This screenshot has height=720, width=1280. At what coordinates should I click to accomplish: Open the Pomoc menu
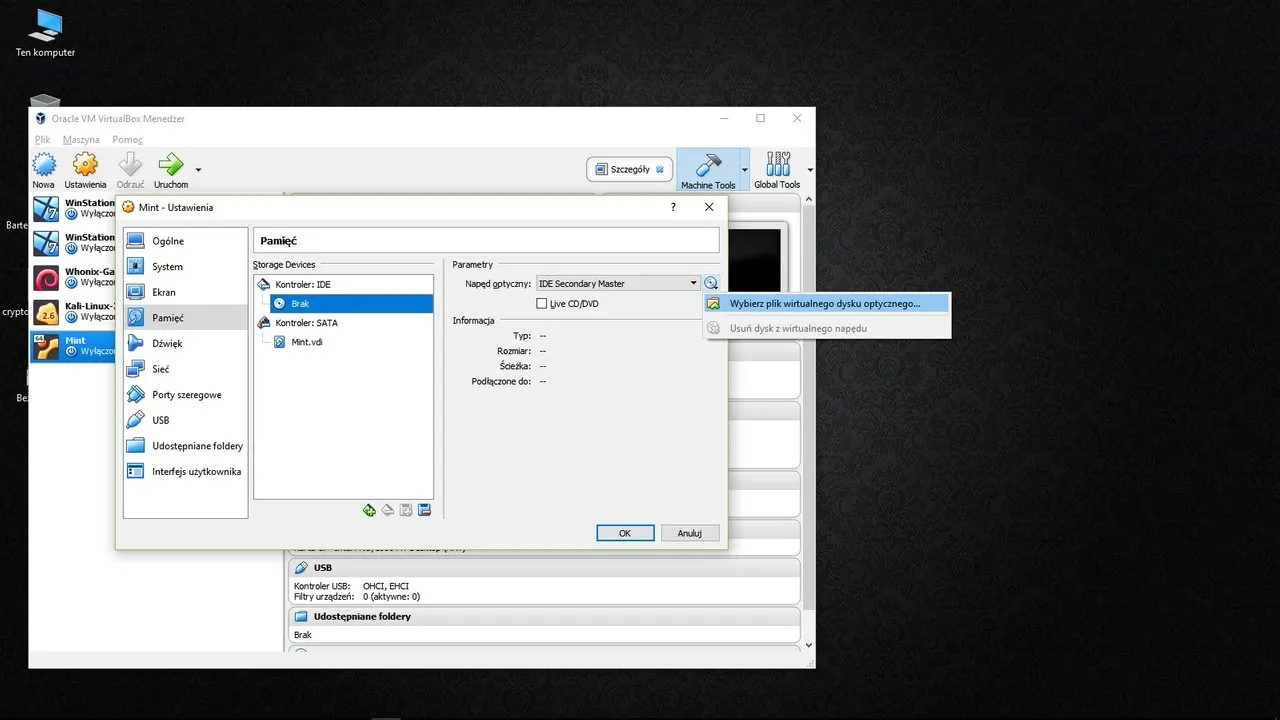tap(128, 140)
